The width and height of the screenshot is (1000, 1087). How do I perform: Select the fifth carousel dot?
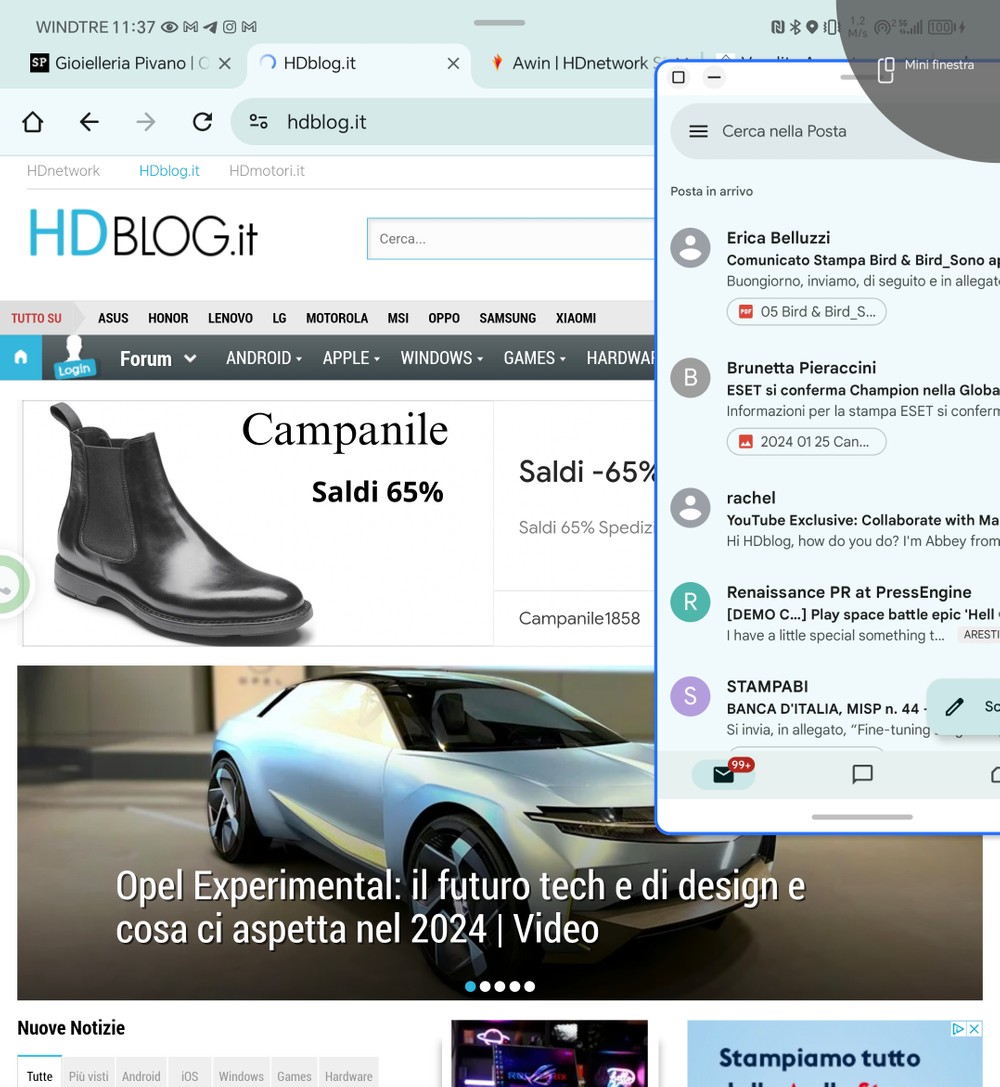point(529,986)
